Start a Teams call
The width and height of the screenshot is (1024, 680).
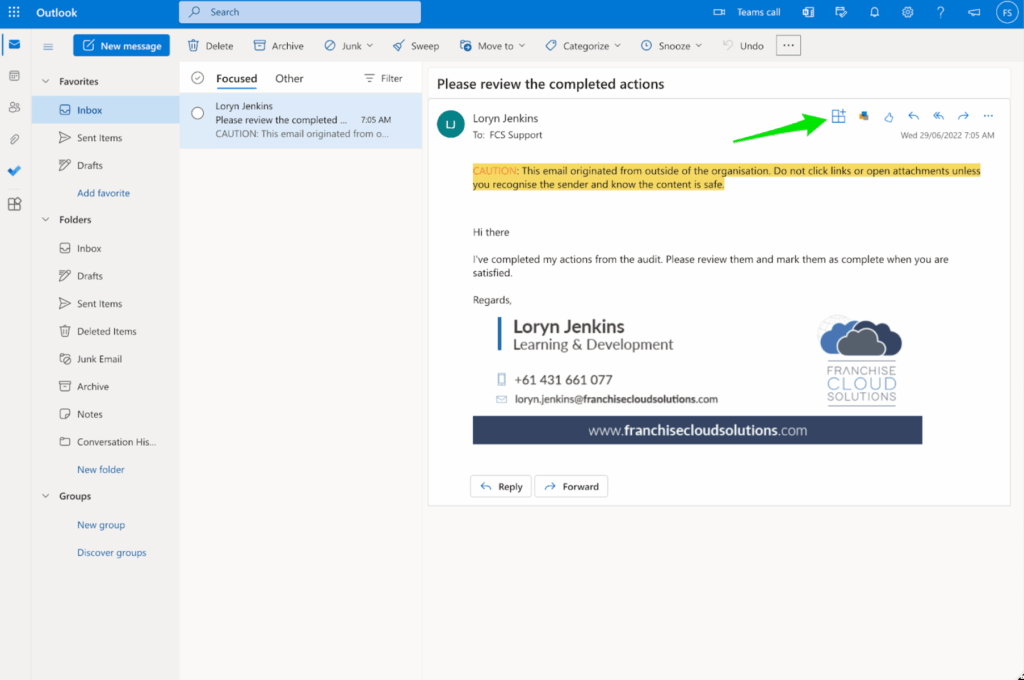(746, 12)
